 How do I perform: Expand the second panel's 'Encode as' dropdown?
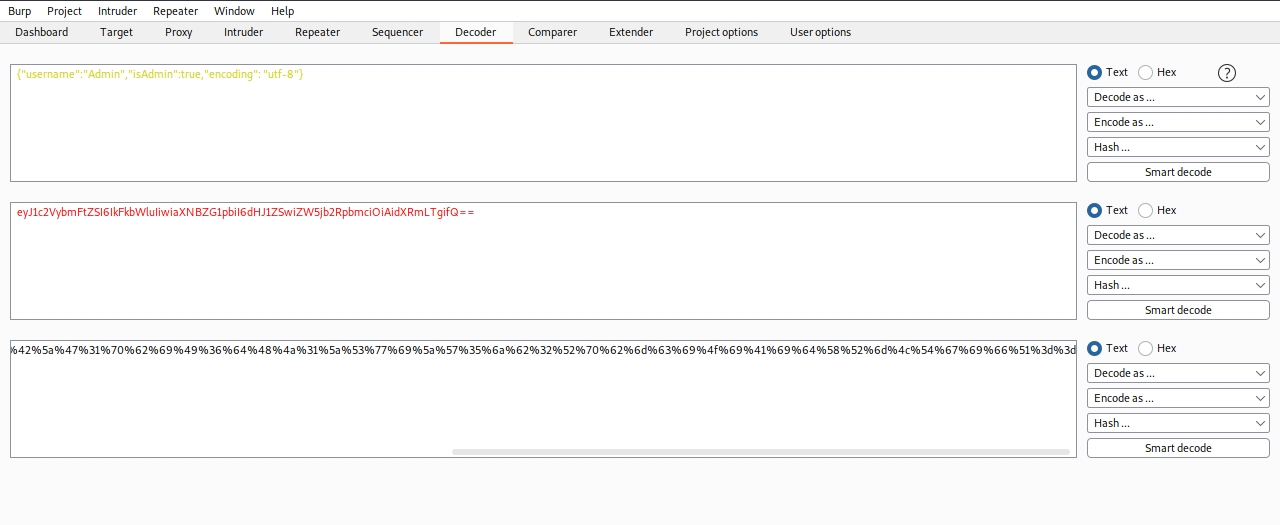tap(1178, 260)
